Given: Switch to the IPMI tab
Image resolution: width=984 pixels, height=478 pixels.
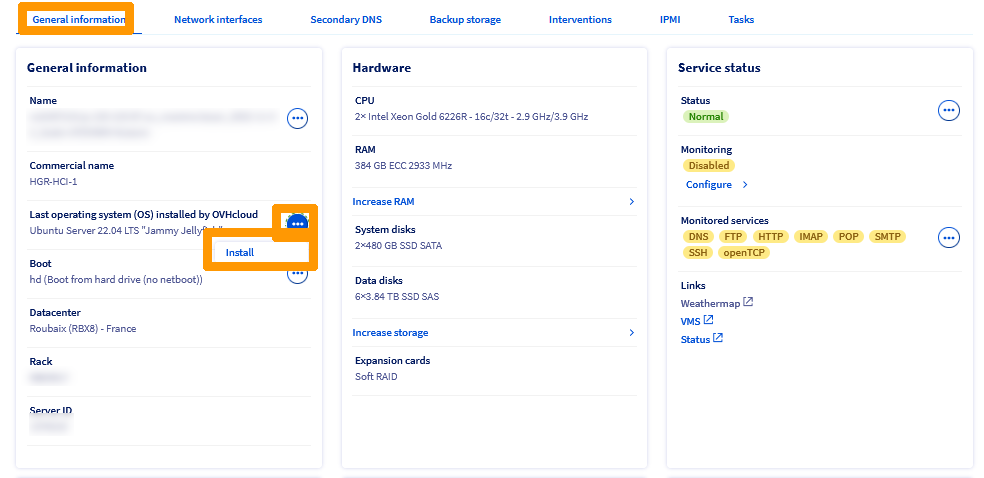Looking at the screenshot, I should (670, 19).
